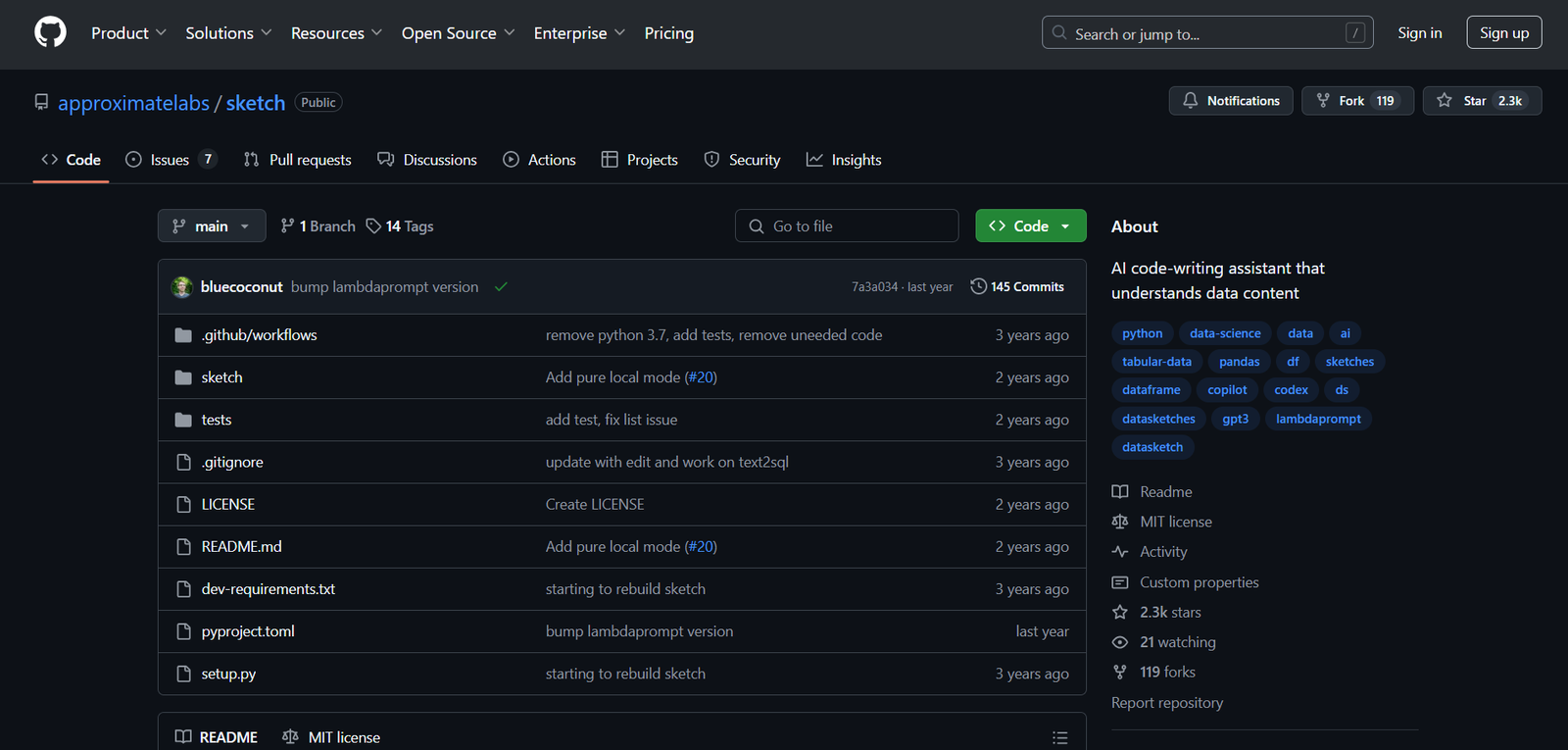Fork the sketch repository
This screenshot has height=750, width=1568.
coord(1356,101)
